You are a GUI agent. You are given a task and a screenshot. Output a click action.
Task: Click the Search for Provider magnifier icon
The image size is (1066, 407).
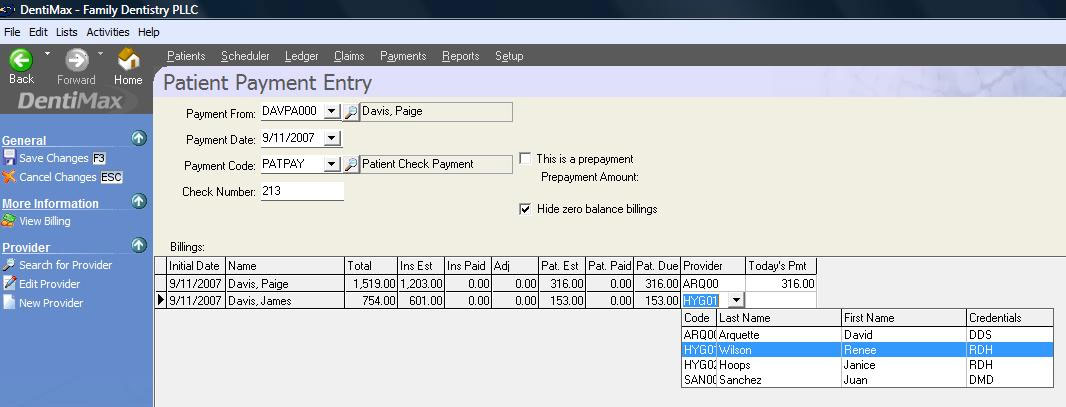[9, 265]
